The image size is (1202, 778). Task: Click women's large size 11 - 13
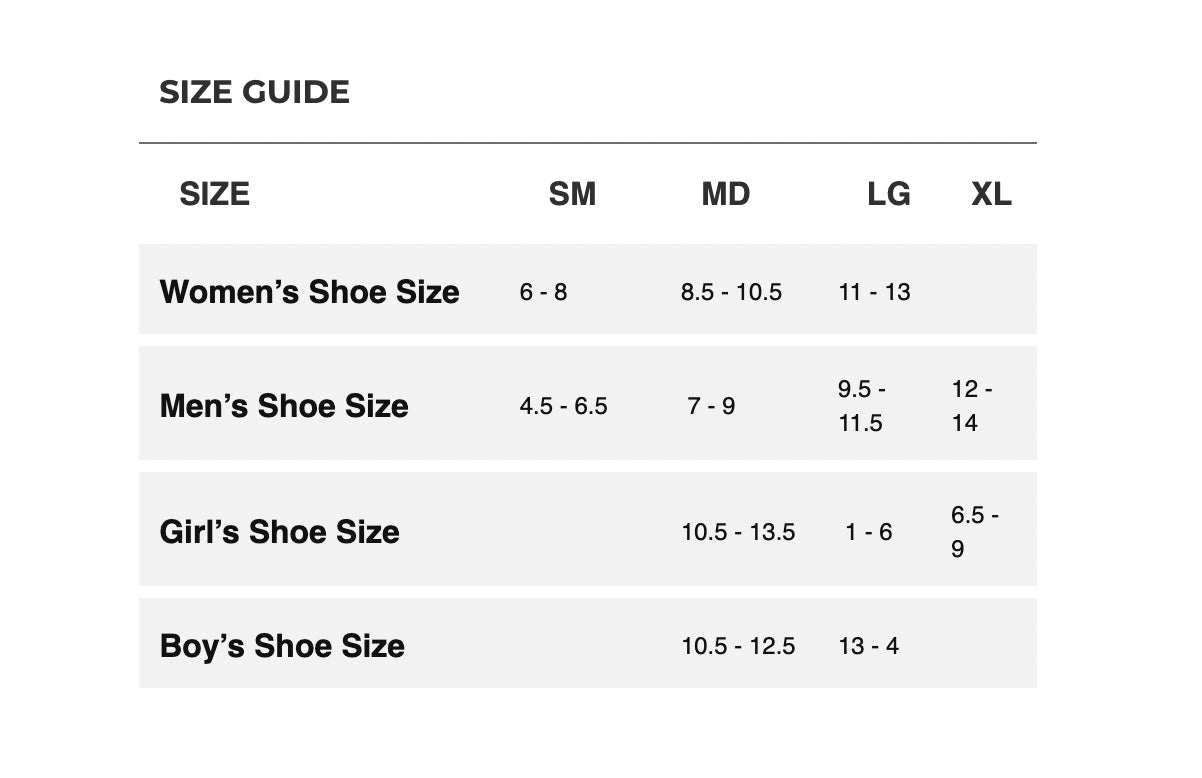click(x=874, y=292)
